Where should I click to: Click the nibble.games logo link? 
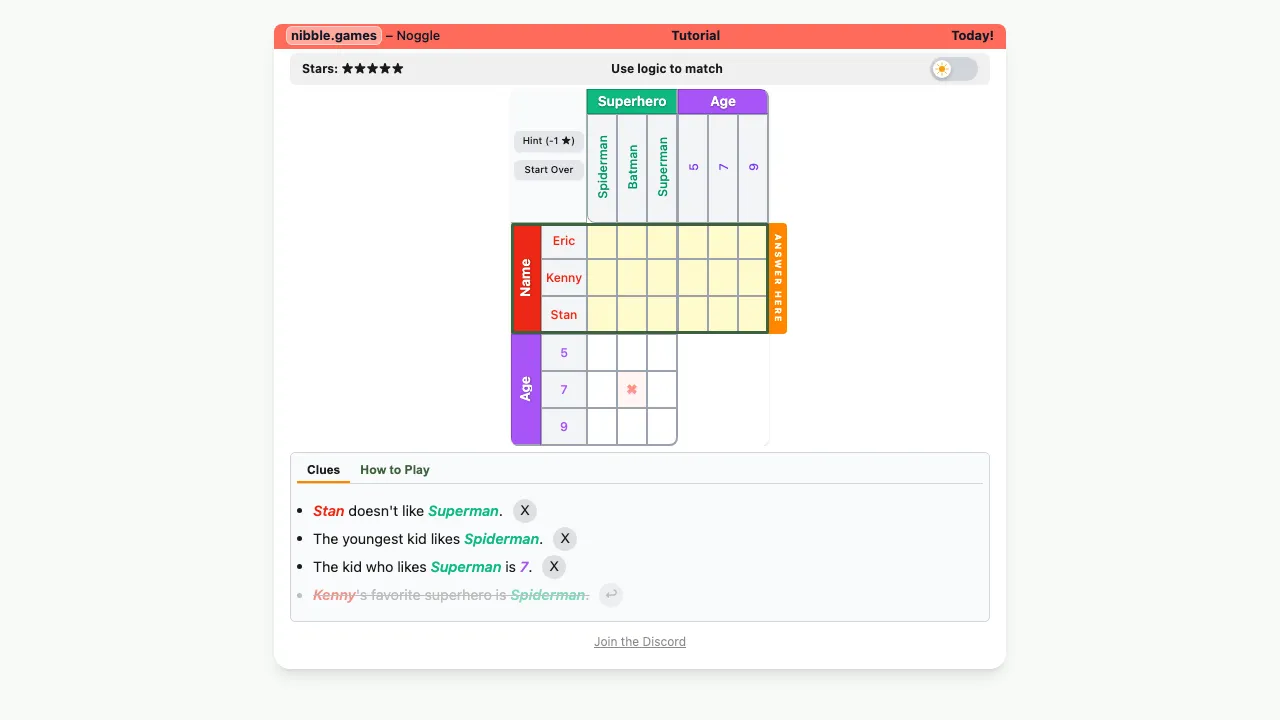click(x=334, y=36)
